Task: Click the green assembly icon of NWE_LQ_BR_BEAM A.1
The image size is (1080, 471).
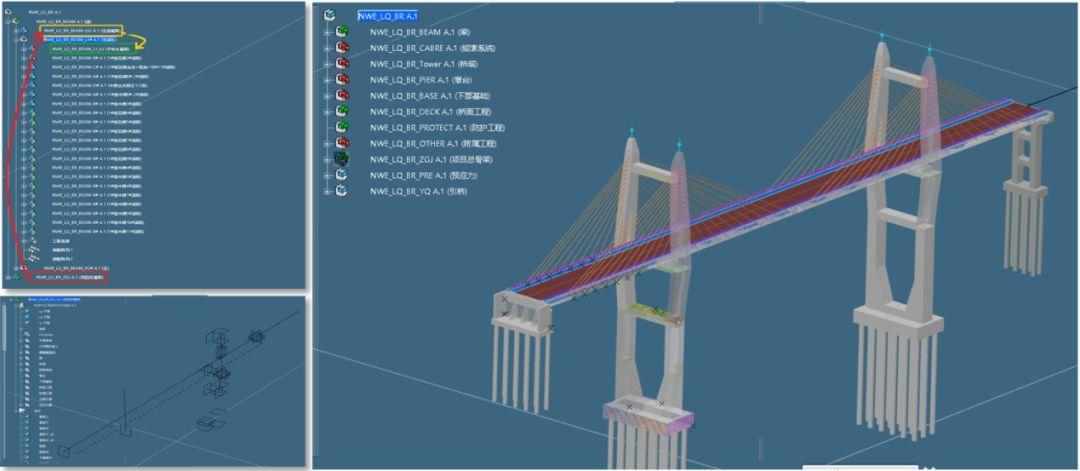Action: pyautogui.click(x=342, y=32)
